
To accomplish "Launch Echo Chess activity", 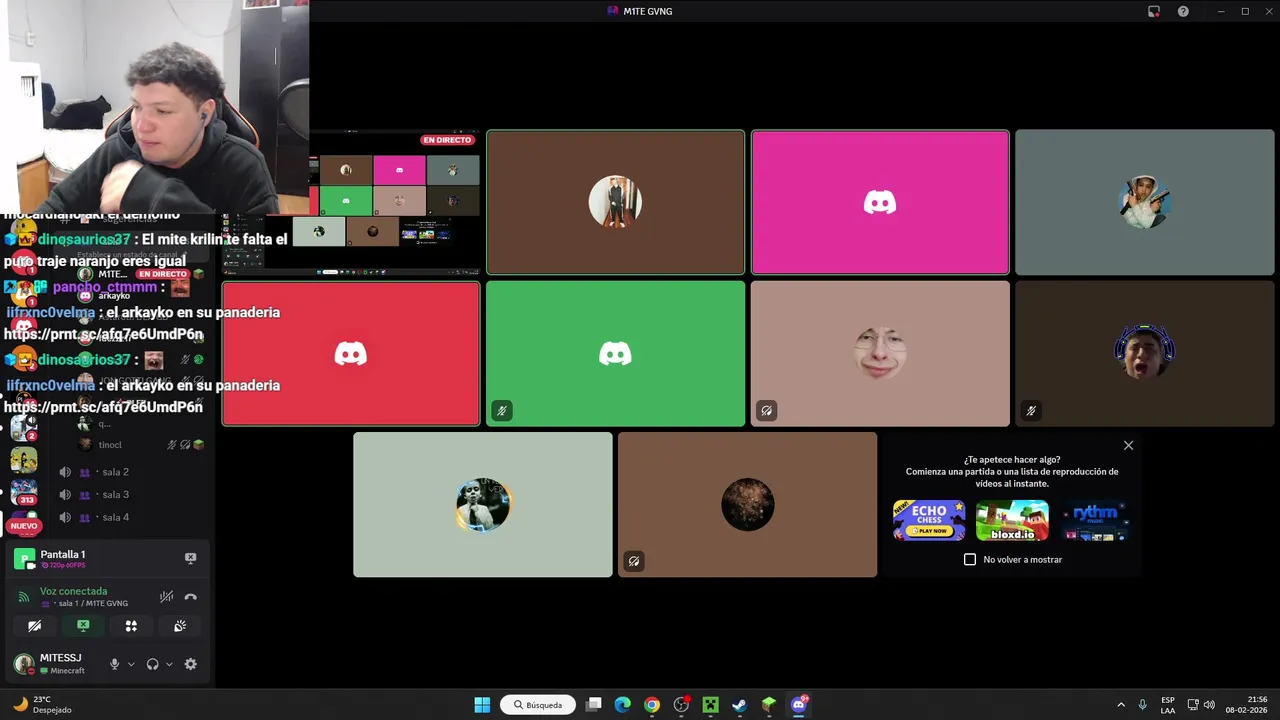I will [929, 521].
